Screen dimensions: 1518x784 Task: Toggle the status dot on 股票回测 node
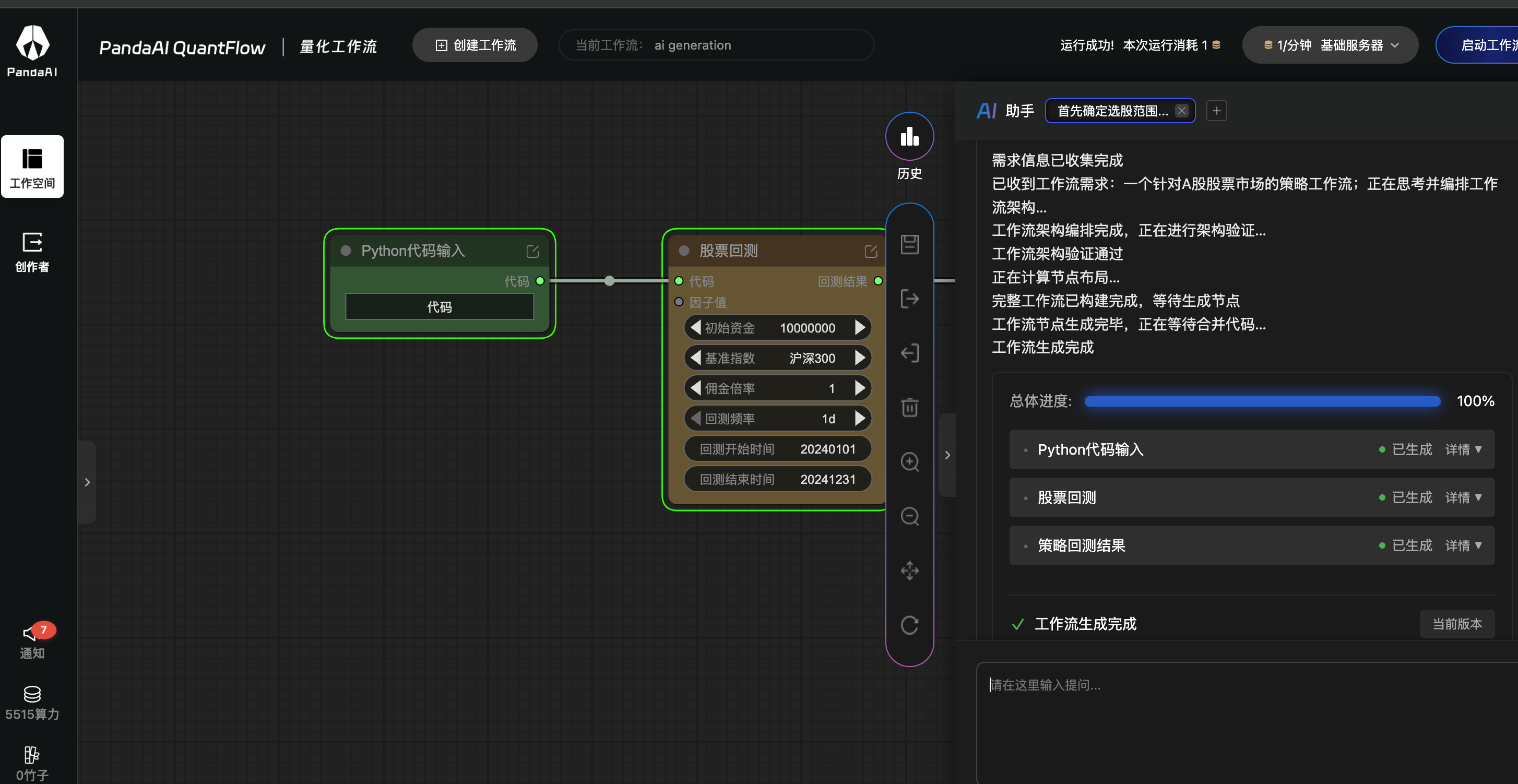tap(684, 251)
